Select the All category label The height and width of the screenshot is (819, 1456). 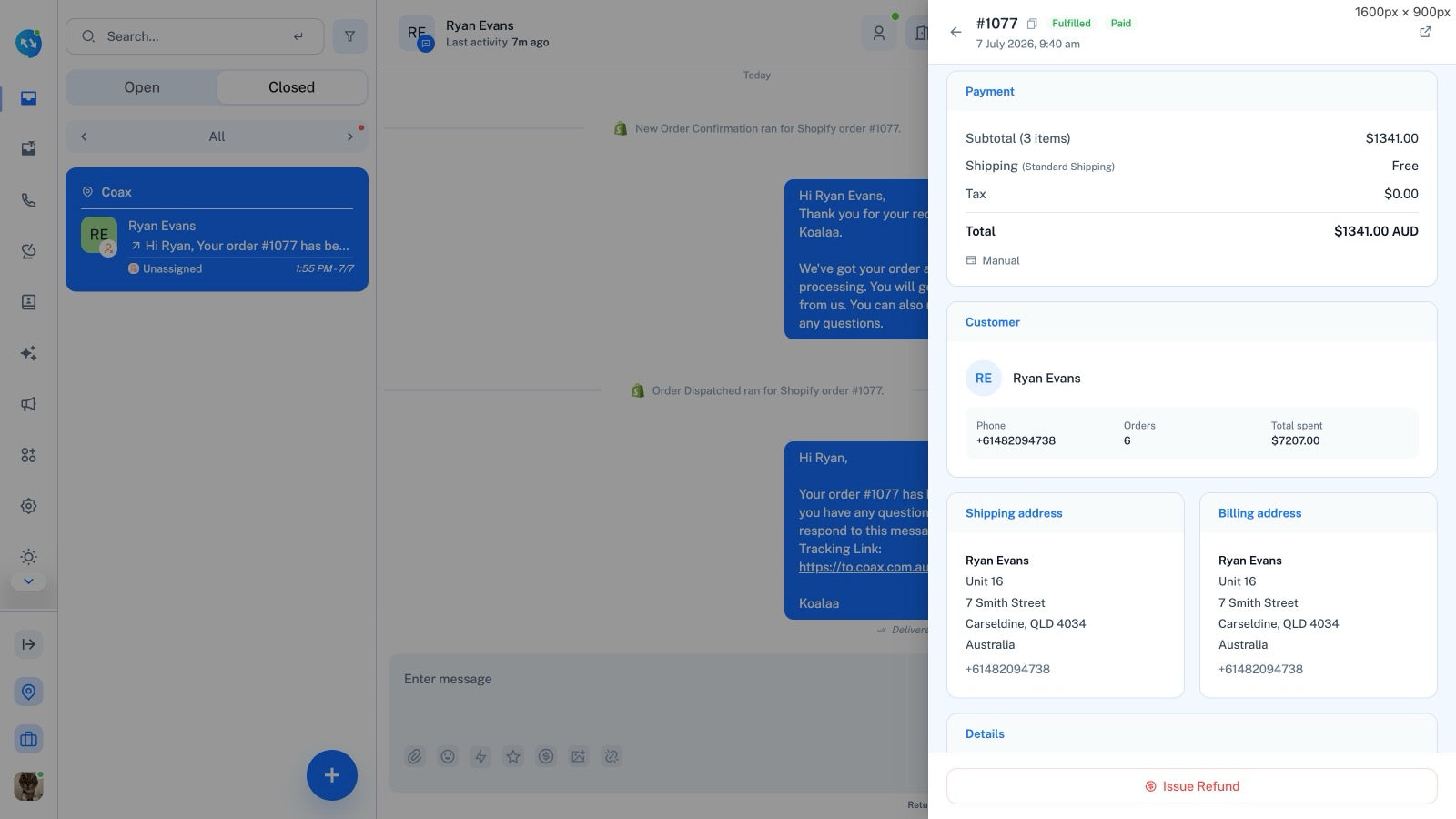coord(217,136)
